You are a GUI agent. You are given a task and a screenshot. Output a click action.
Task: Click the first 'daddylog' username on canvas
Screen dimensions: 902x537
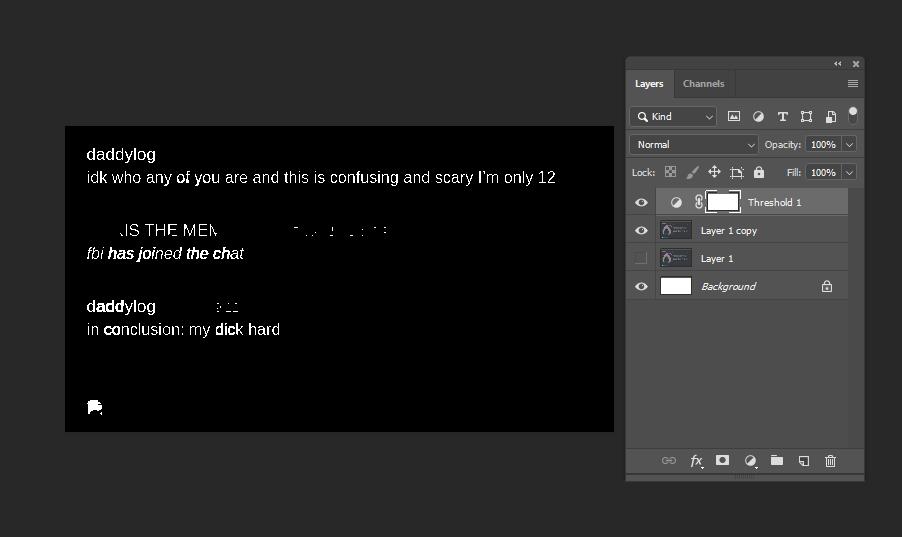pos(121,154)
